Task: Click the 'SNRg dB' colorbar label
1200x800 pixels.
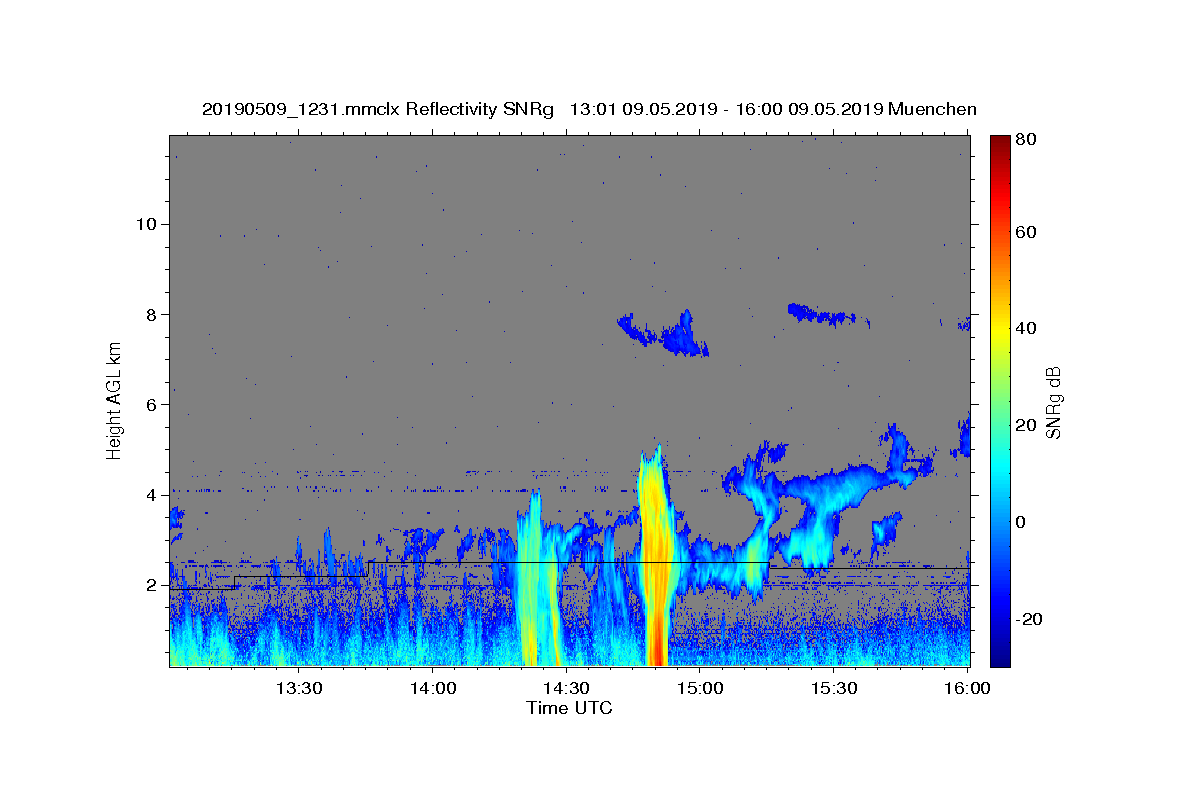Action: [1053, 402]
